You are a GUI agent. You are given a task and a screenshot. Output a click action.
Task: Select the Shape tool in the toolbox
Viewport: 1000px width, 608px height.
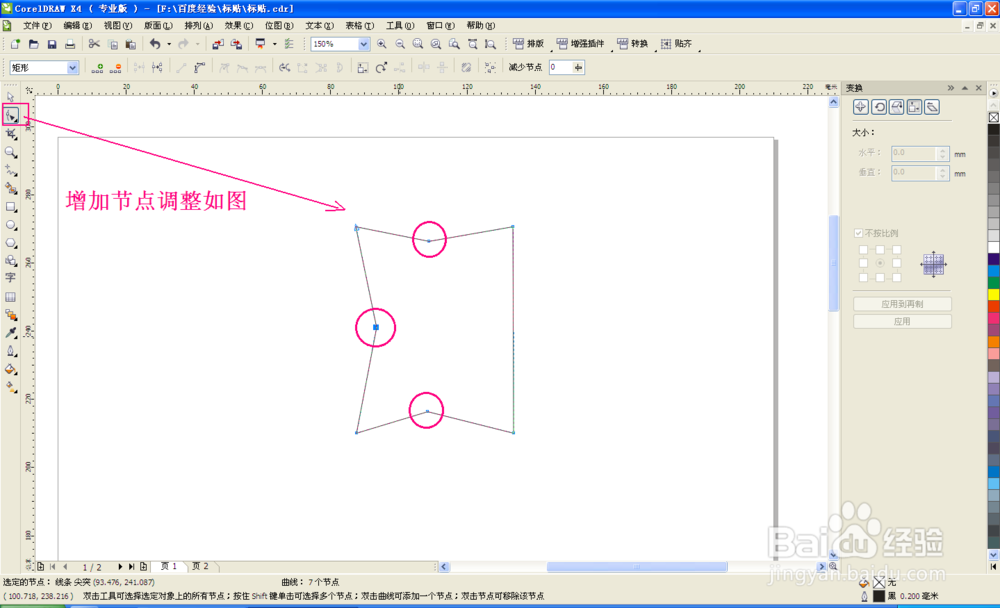[x=13, y=115]
